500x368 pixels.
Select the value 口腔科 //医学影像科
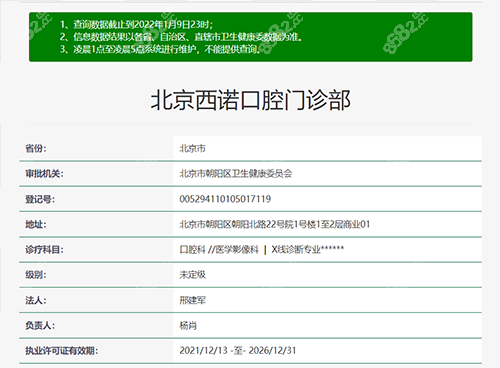219,250
